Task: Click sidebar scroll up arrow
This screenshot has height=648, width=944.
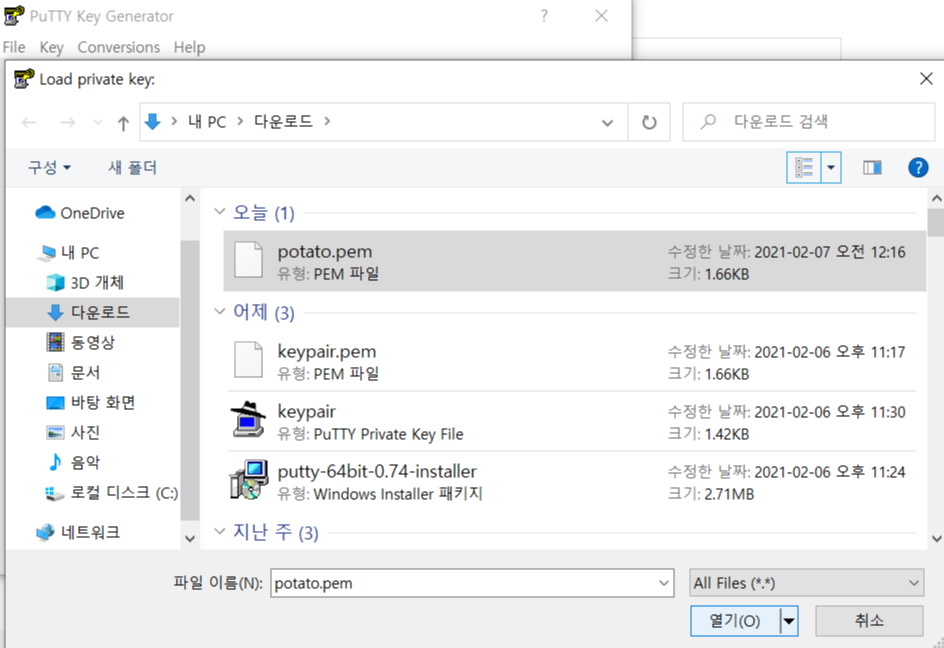Action: pyautogui.click(x=190, y=198)
